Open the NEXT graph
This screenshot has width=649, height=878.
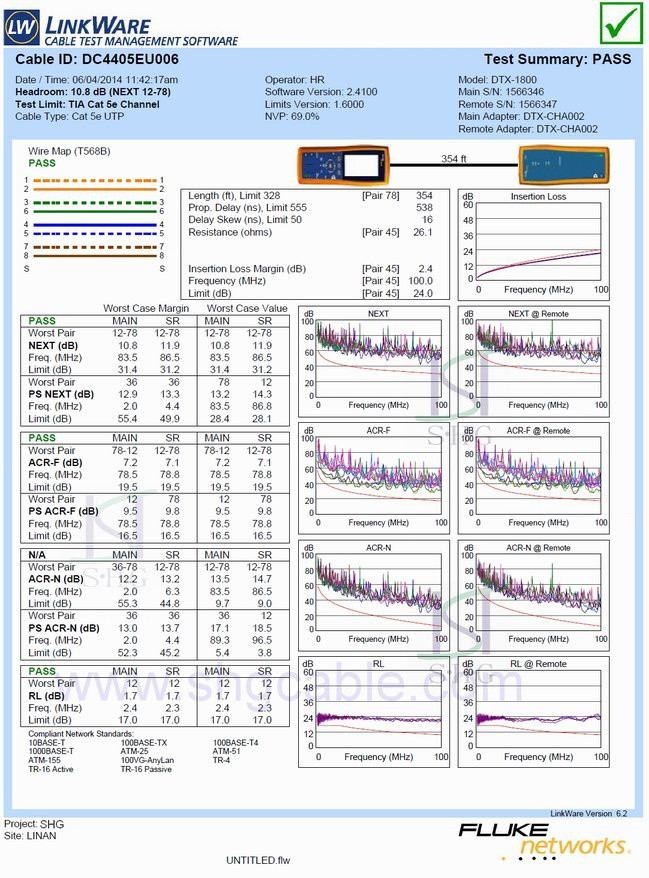pyautogui.click(x=374, y=361)
